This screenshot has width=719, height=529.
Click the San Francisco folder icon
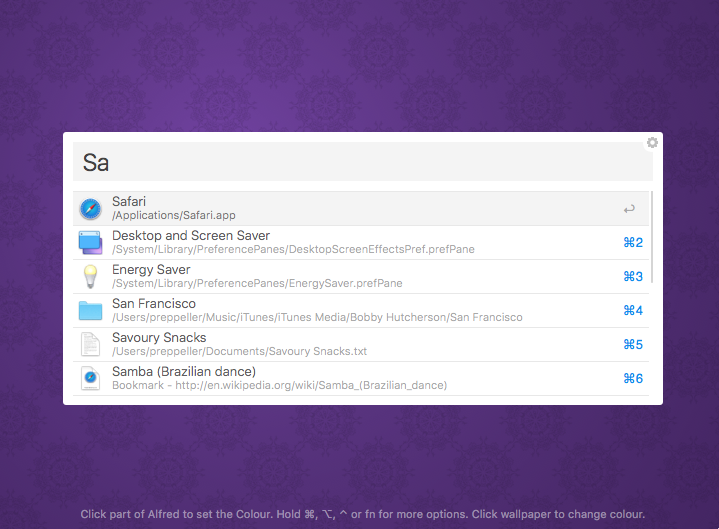91,311
